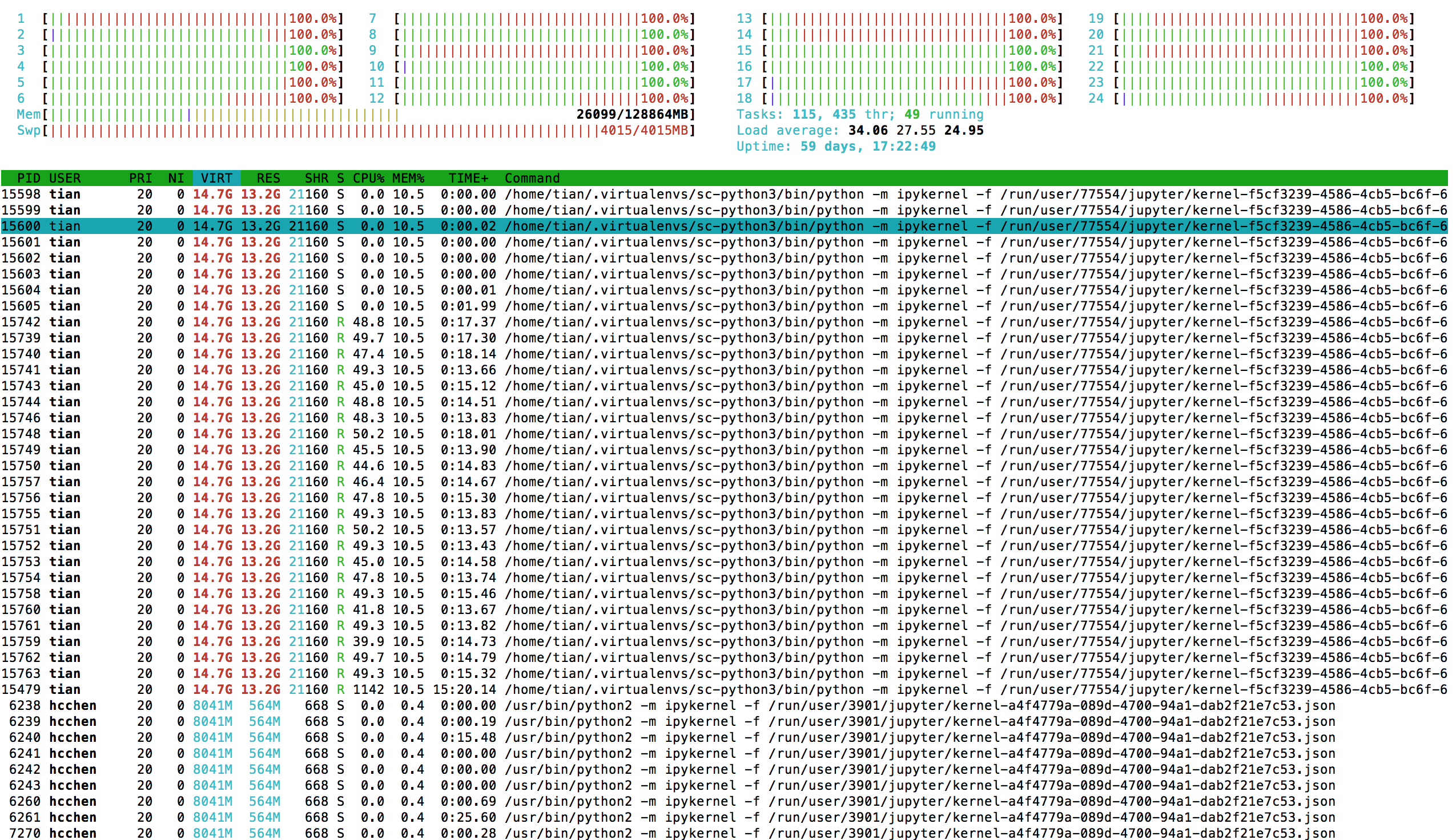Sort by the CPU% column header
This screenshot has width=1456, height=840.
[368, 178]
